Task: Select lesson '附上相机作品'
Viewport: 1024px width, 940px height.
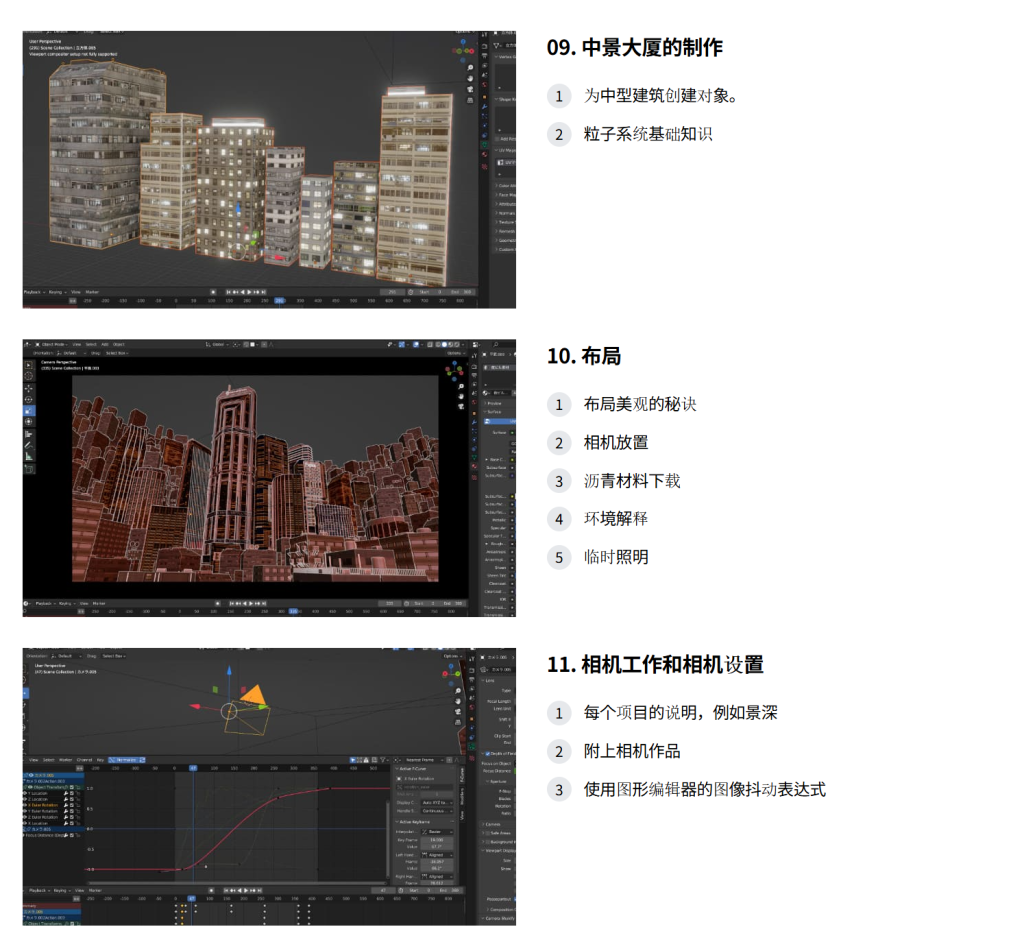Action: coord(632,751)
